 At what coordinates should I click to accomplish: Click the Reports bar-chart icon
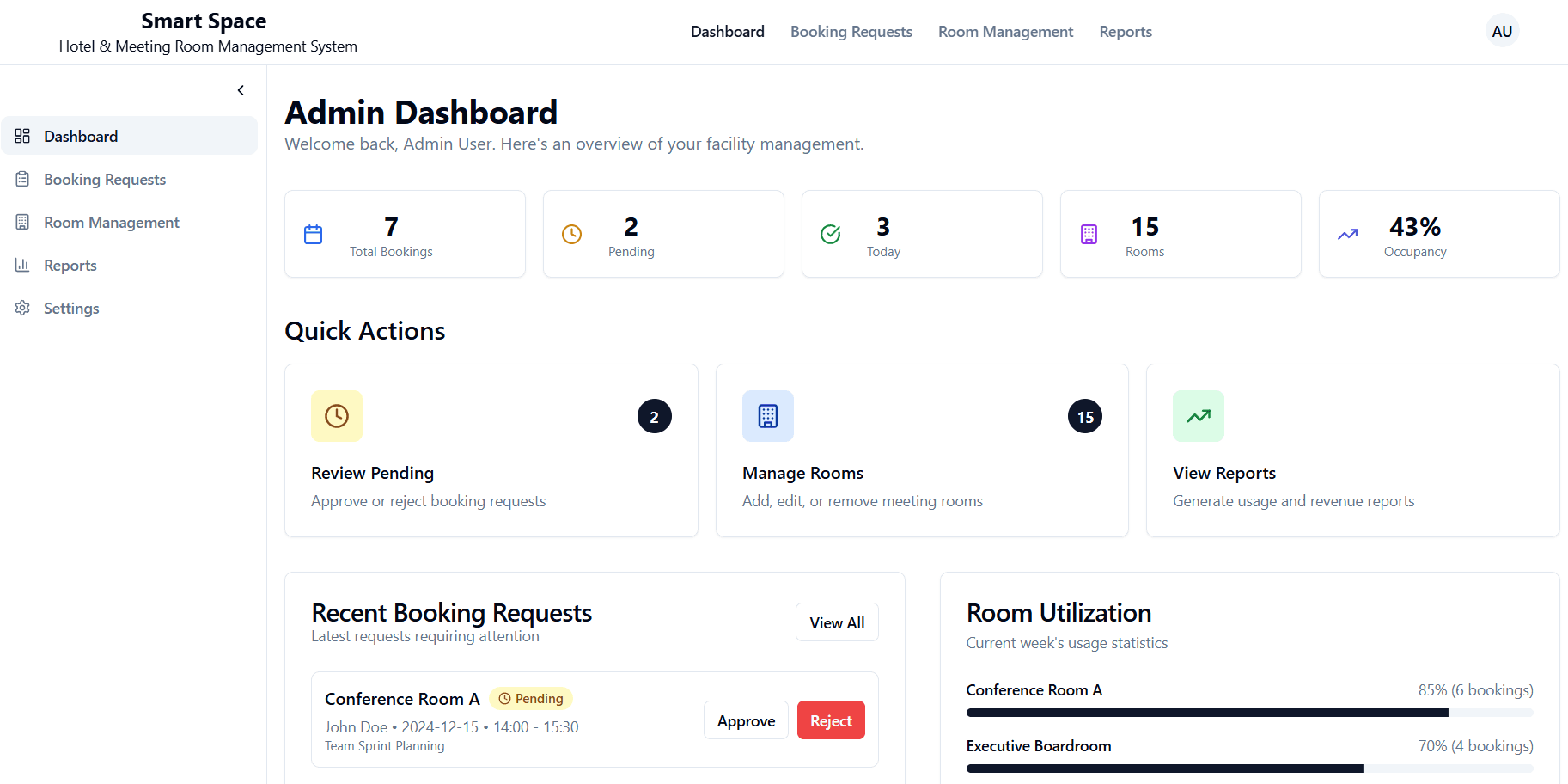(22, 265)
